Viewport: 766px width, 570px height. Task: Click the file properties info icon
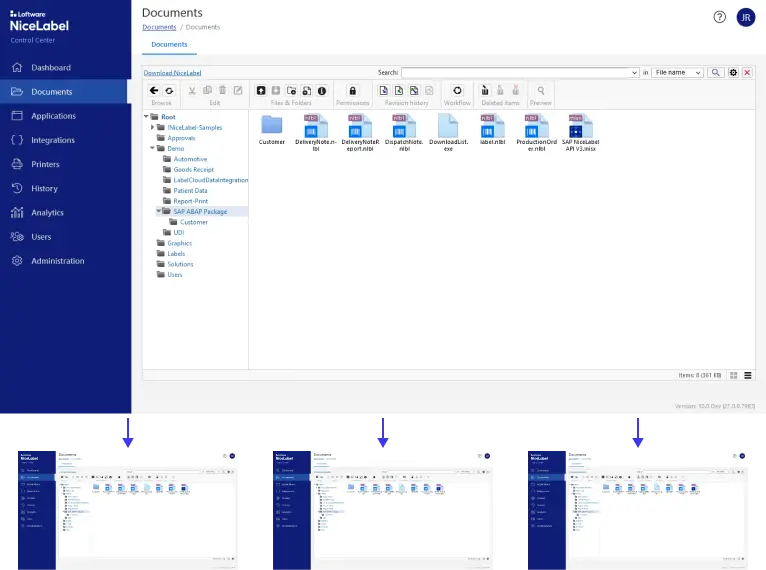pos(322,90)
